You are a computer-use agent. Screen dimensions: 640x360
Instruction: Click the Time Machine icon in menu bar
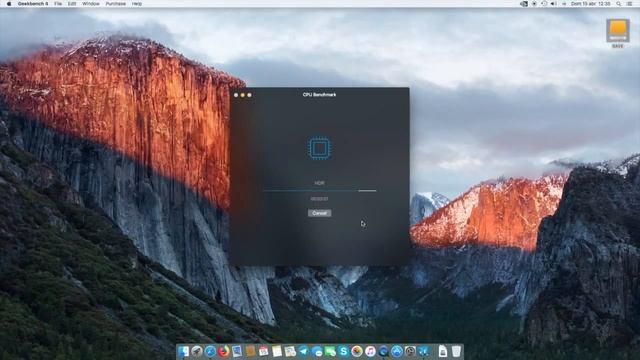click(x=544, y=4)
